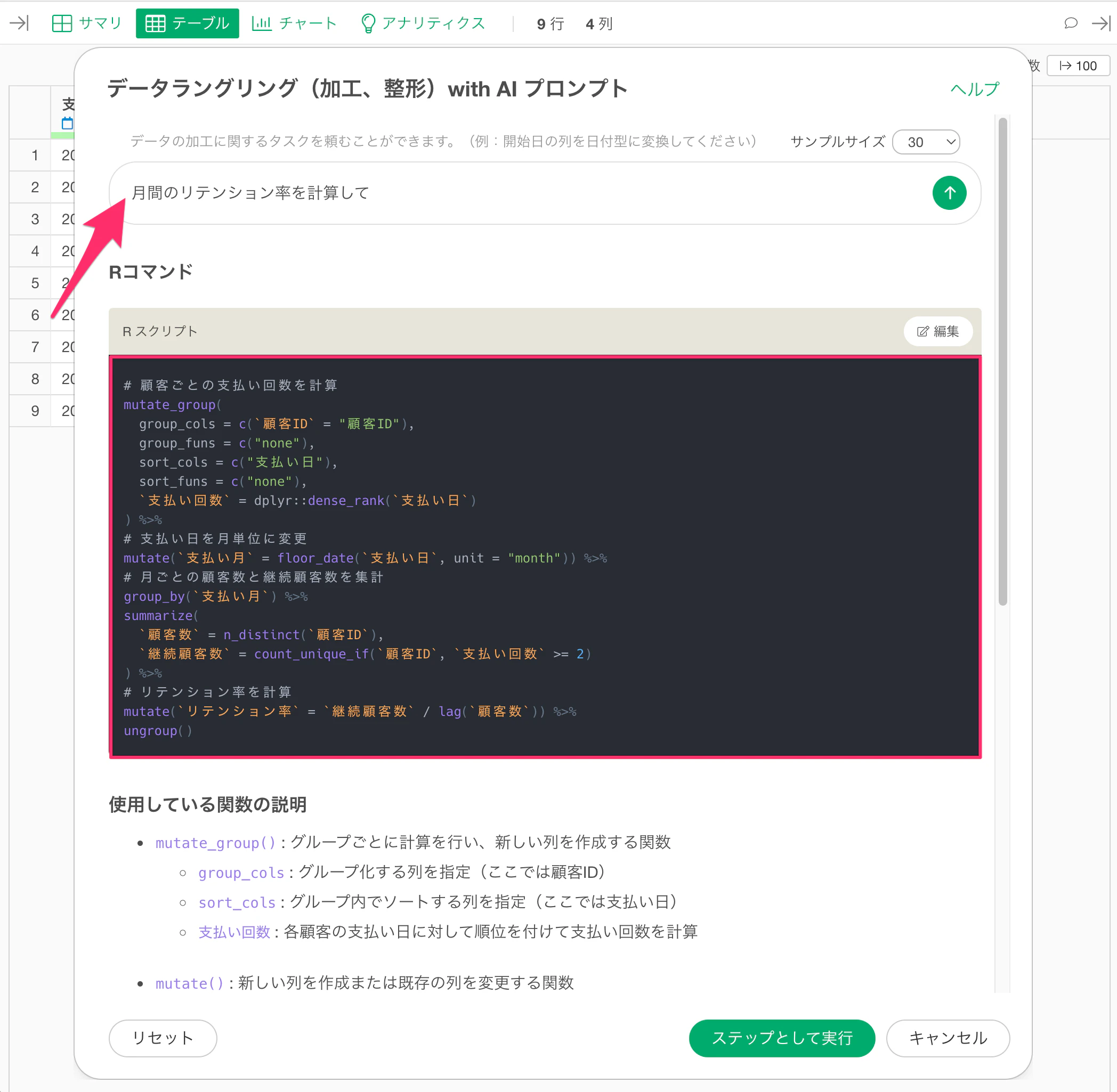Collapse the right panel with arrow icon

[1100, 23]
